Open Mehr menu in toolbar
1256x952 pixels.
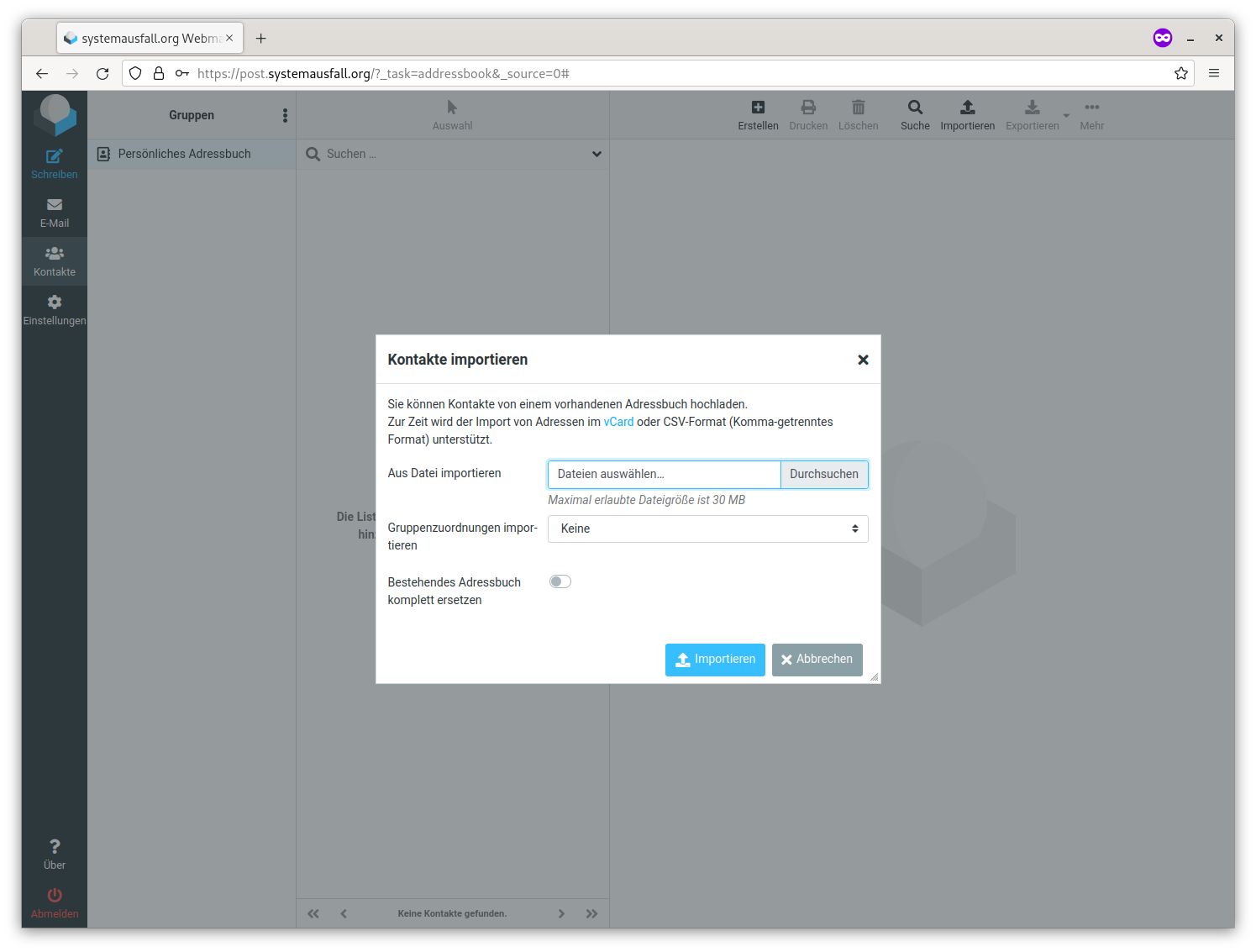pyautogui.click(x=1091, y=115)
